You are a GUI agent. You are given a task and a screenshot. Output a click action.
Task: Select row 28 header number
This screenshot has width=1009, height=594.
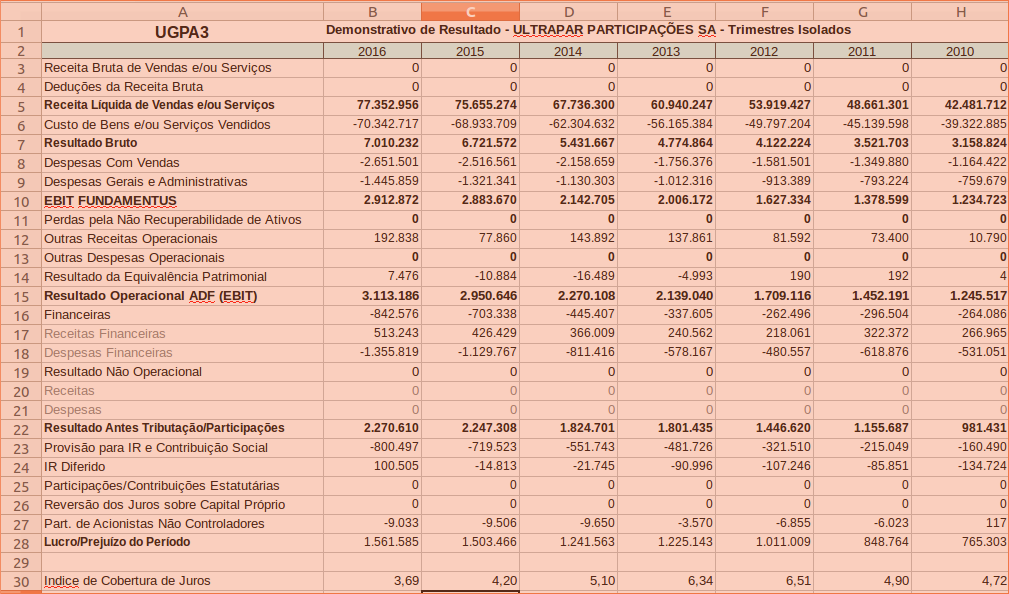(x=21, y=543)
